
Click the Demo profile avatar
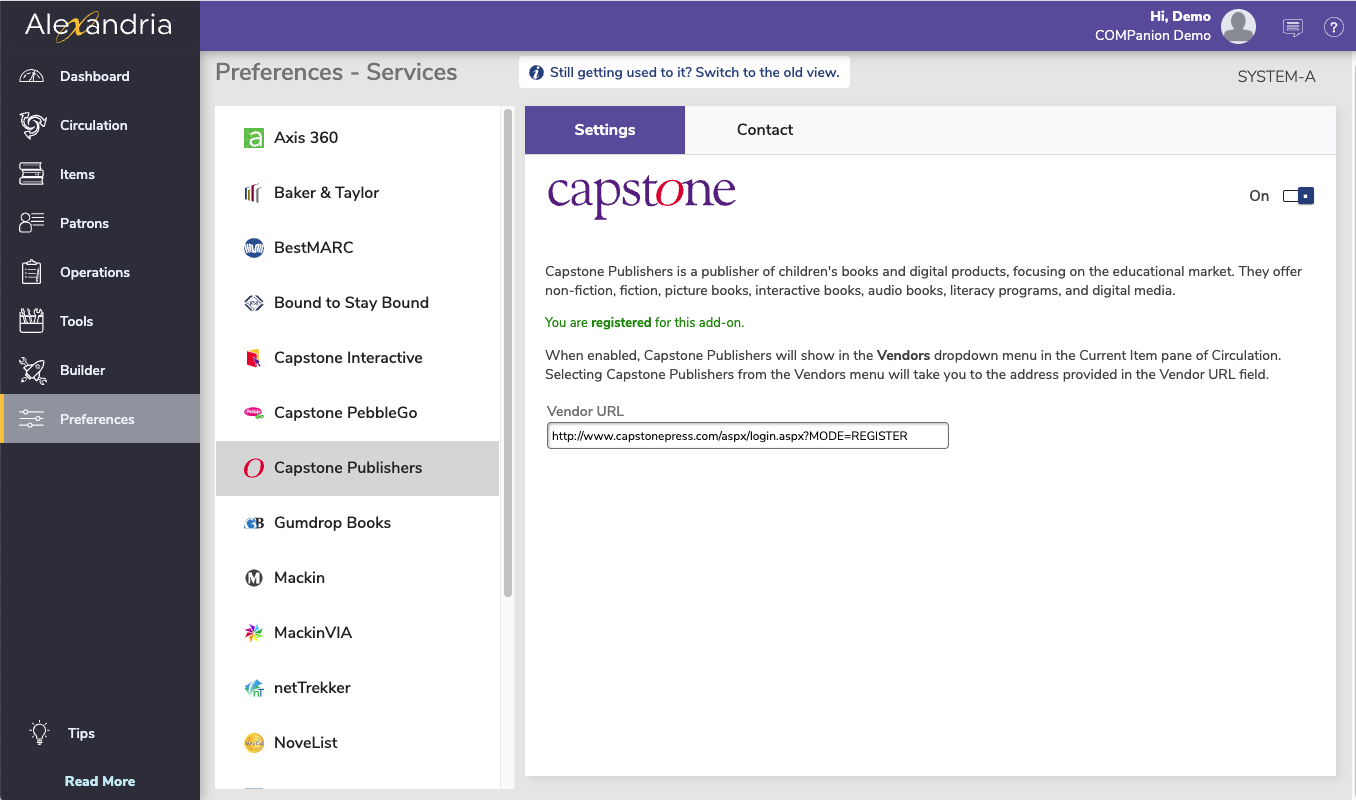pyautogui.click(x=1238, y=27)
